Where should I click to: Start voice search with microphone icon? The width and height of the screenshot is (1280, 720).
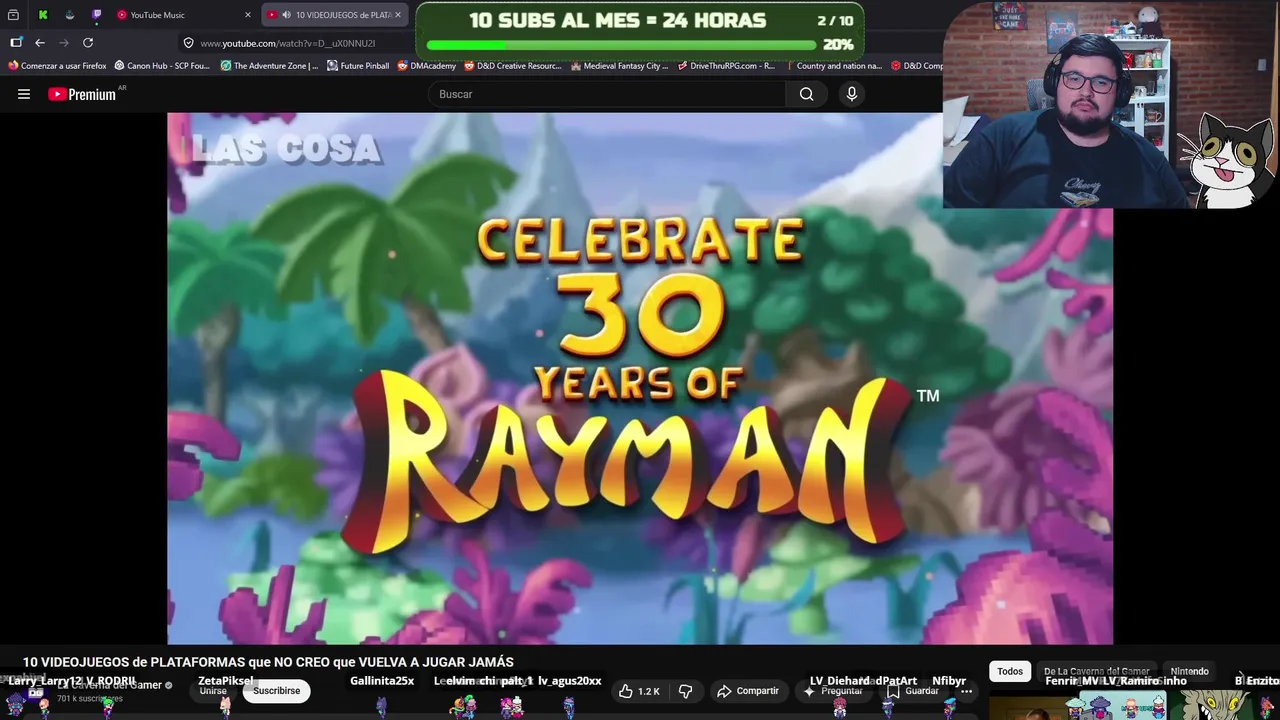852,94
